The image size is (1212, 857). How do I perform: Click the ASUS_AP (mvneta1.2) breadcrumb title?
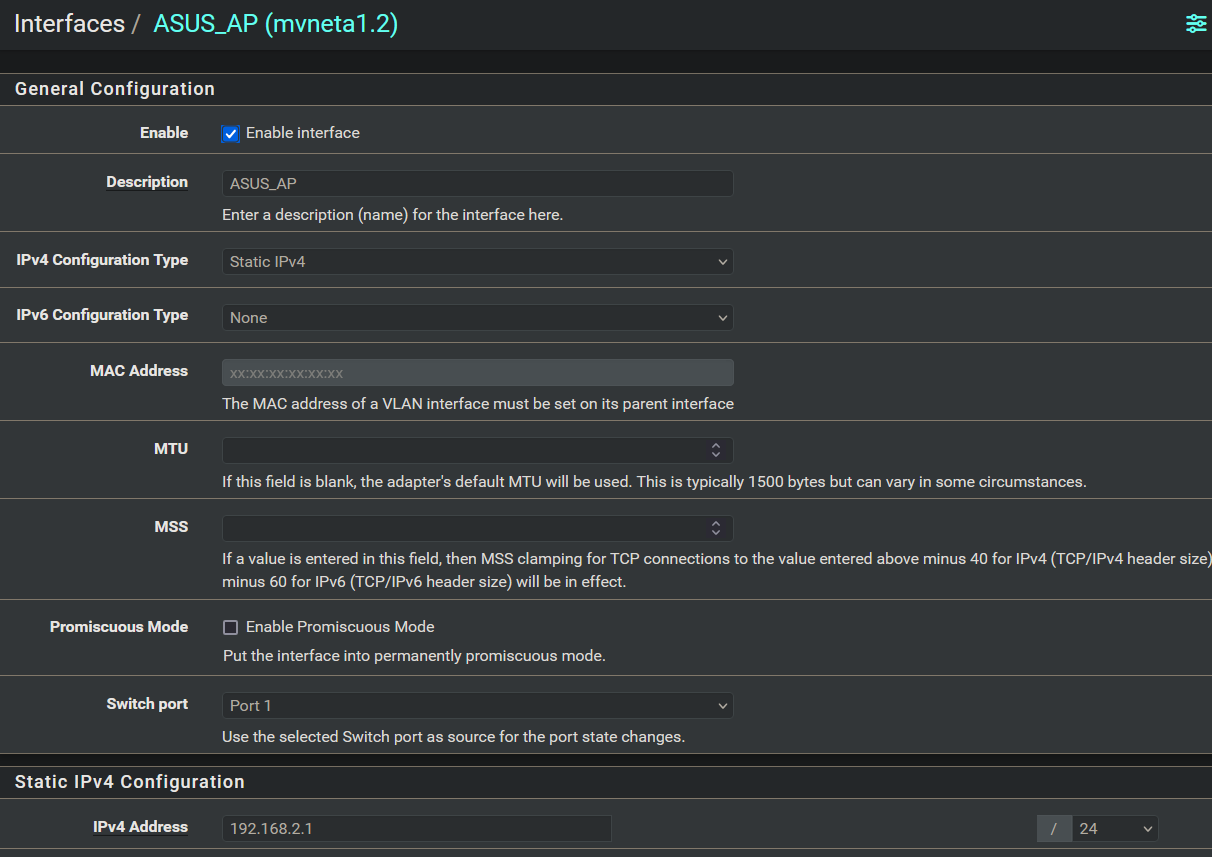point(275,24)
